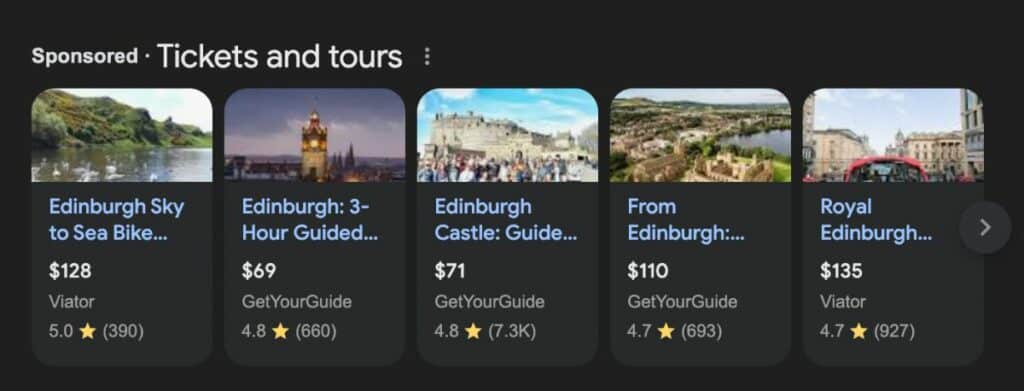1024x391 pixels.
Task: Open the Edinburgh Castle: Guide tour link
Action: point(505,219)
